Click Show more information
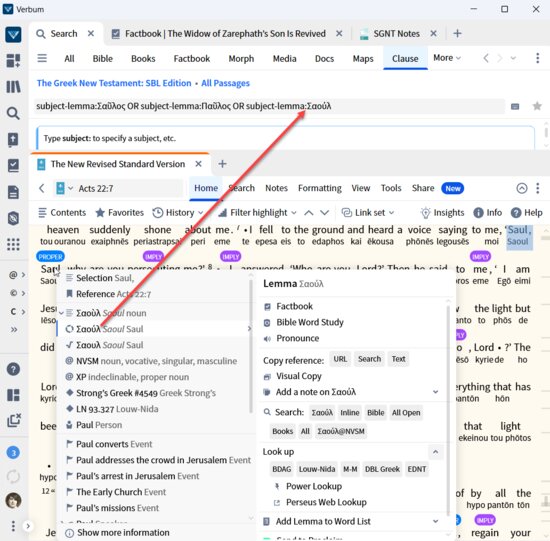This screenshot has width=550, height=541. click(123, 533)
